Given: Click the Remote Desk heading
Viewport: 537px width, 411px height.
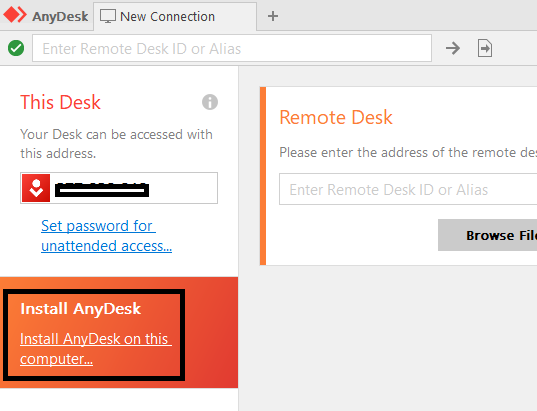Looking at the screenshot, I should click(336, 117).
